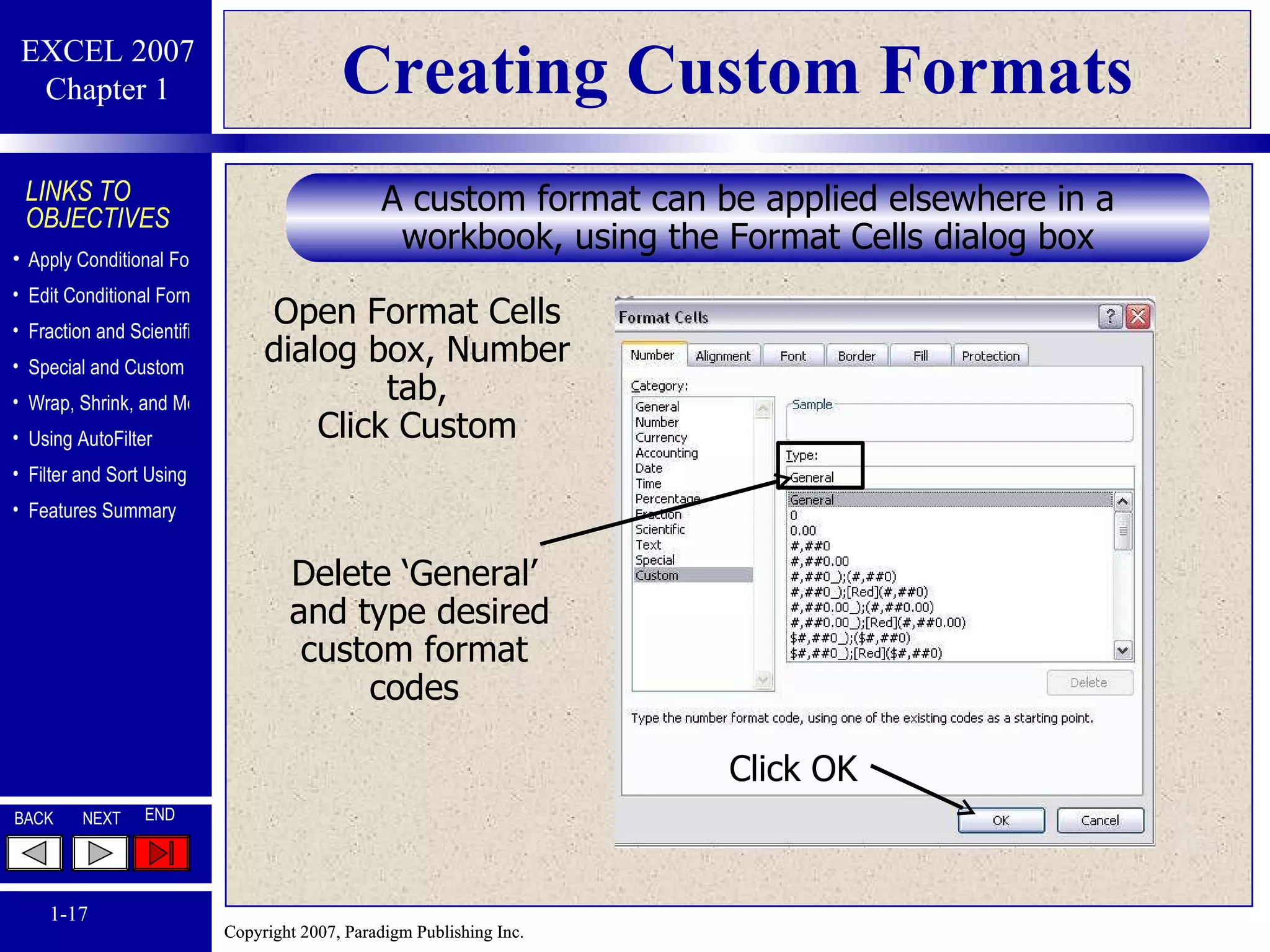The width and height of the screenshot is (1270, 952).
Task: Select Text category
Action: point(649,545)
